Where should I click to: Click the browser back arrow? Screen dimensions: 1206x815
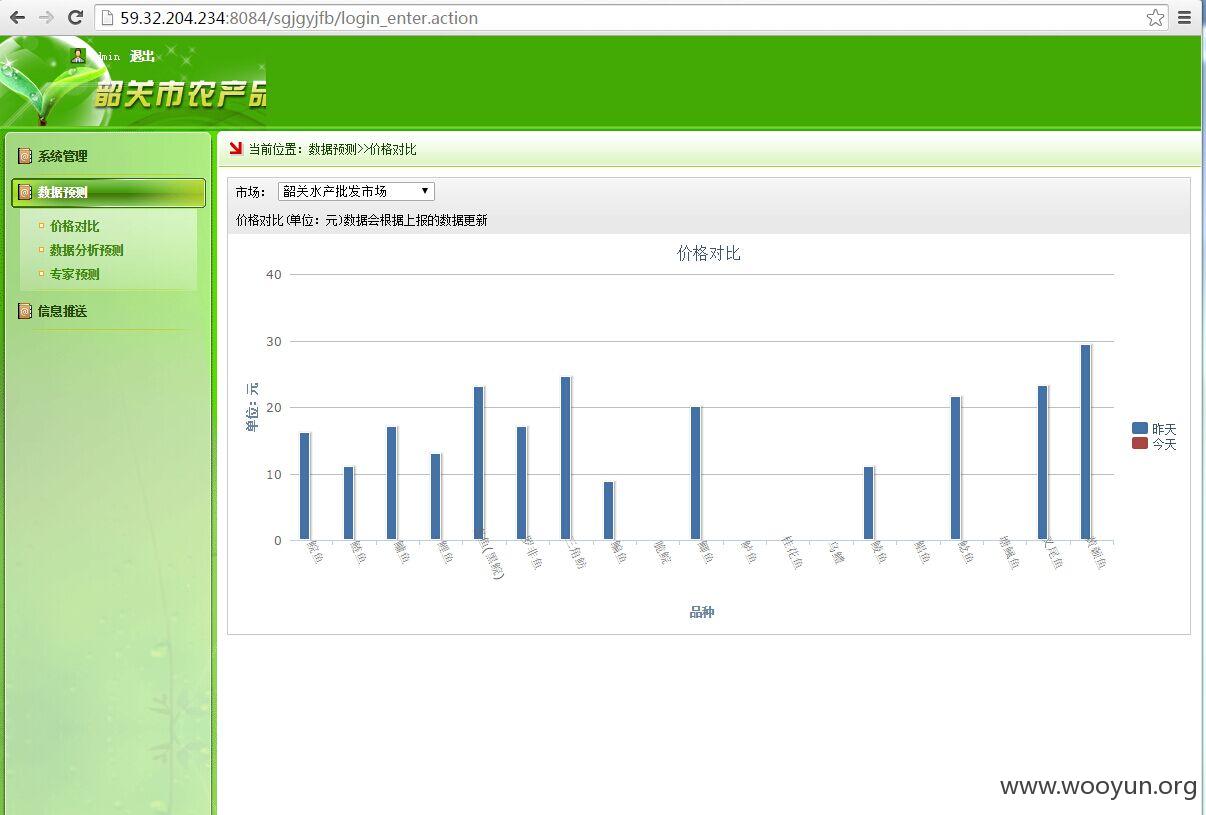[x=17, y=17]
